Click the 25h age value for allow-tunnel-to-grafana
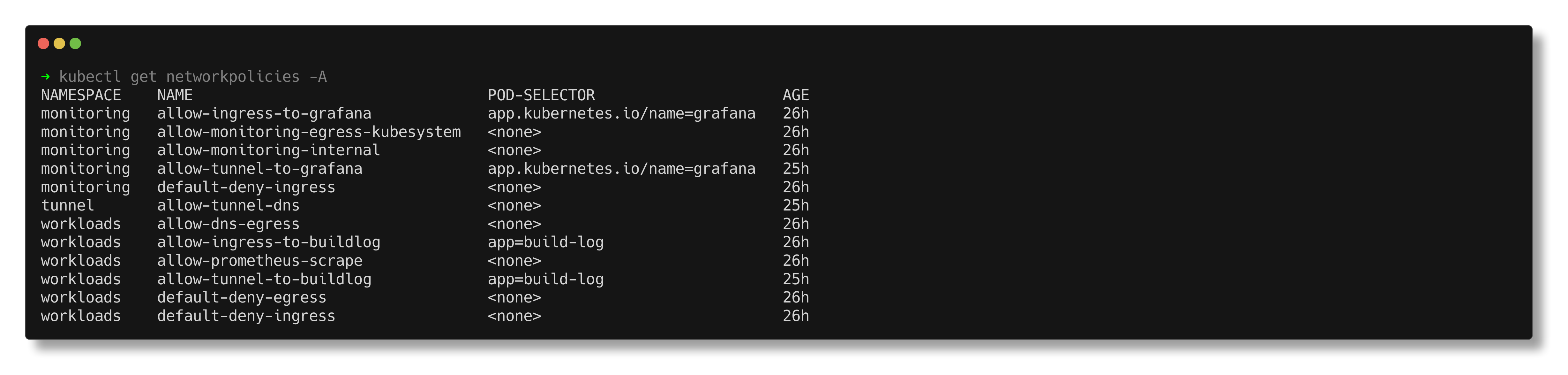The image size is (1568, 375). [x=796, y=169]
